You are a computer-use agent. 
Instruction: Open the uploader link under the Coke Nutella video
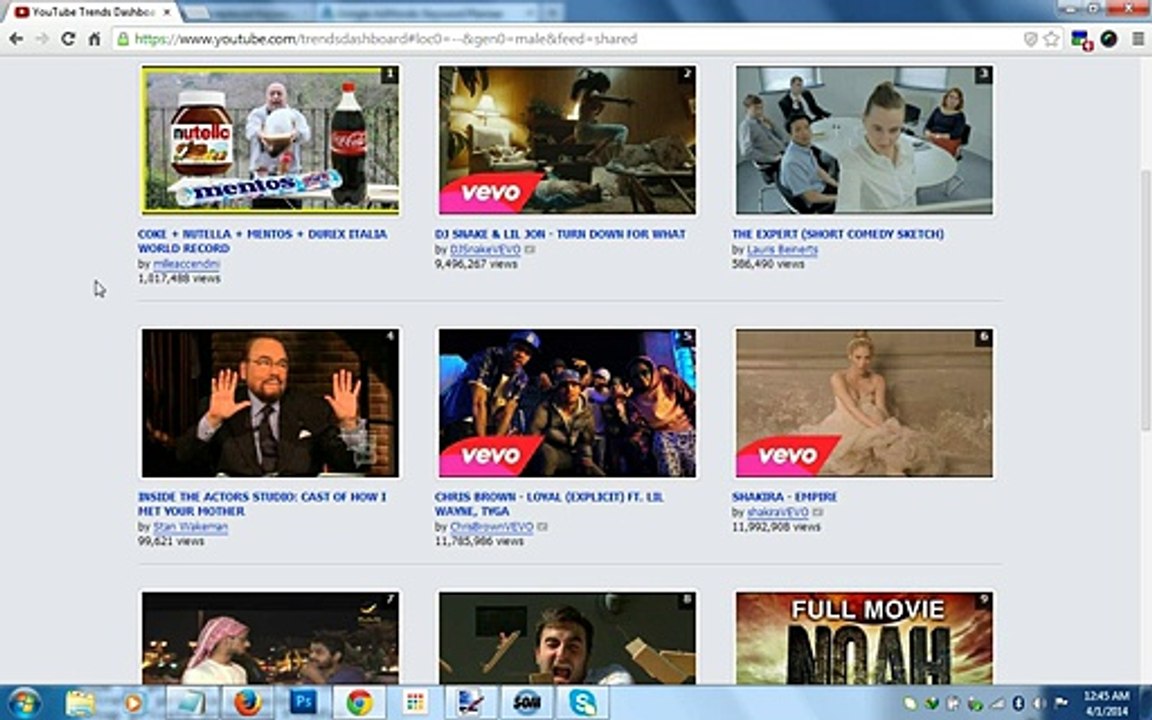(187, 264)
